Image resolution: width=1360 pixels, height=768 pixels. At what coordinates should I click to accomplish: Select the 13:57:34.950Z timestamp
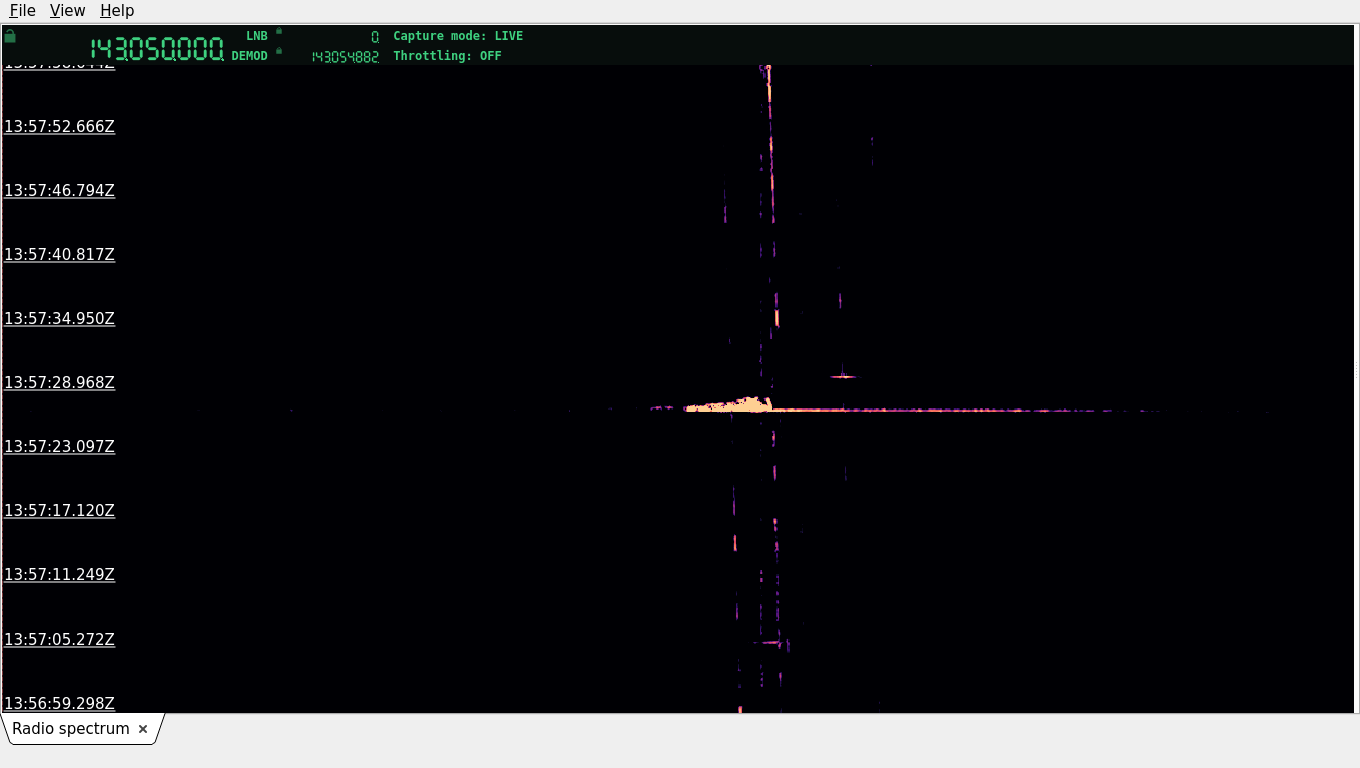pyautogui.click(x=60, y=319)
